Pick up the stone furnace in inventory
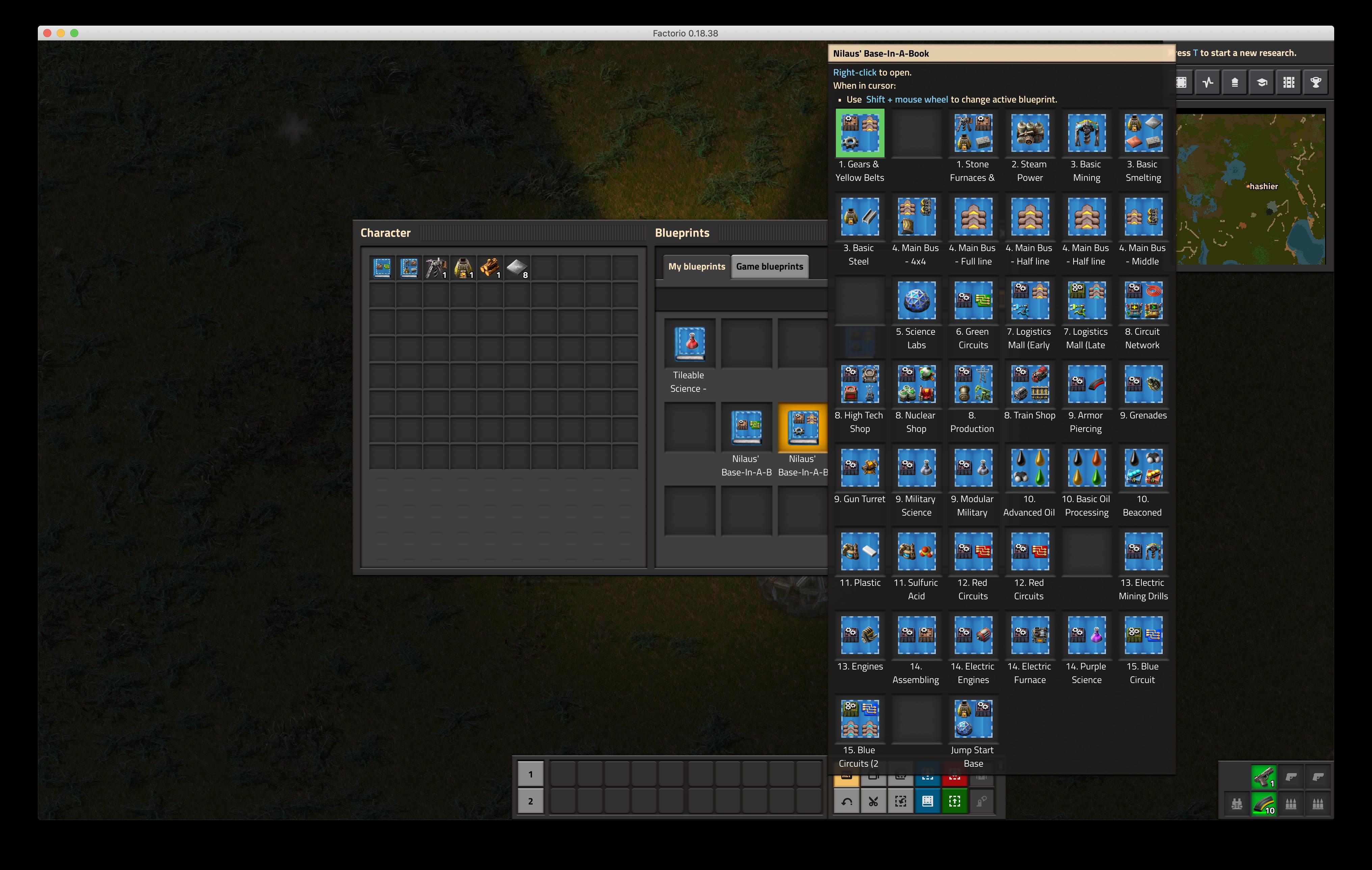The image size is (1372, 870). pos(463,268)
